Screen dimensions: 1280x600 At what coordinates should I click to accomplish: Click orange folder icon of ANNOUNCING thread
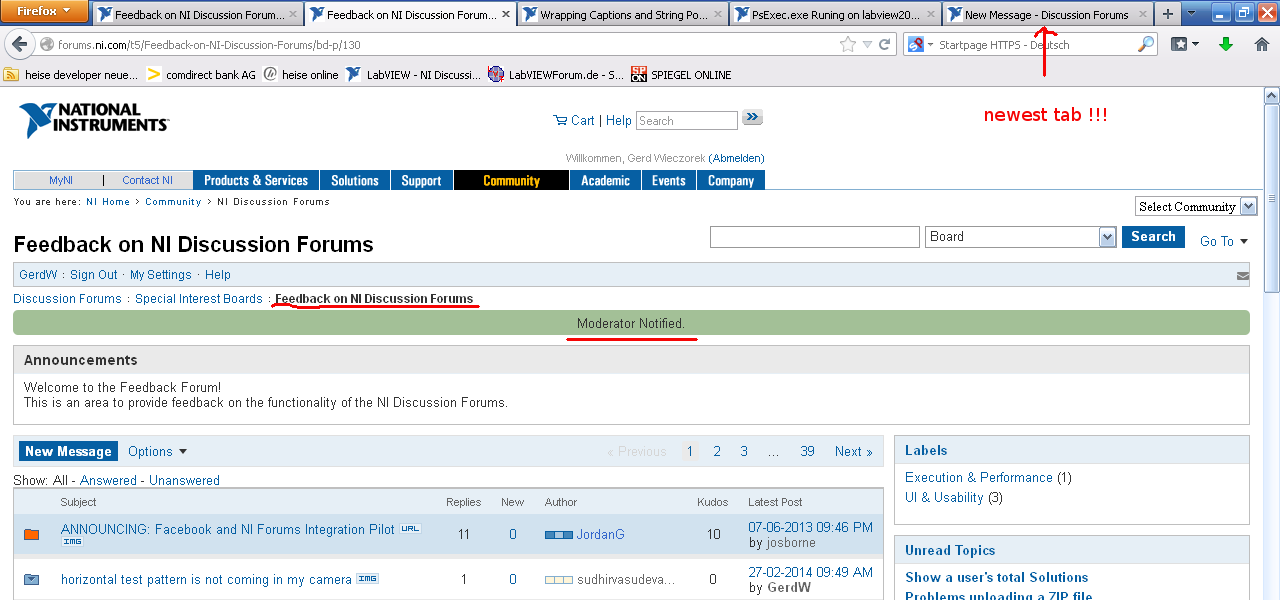pos(32,535)
